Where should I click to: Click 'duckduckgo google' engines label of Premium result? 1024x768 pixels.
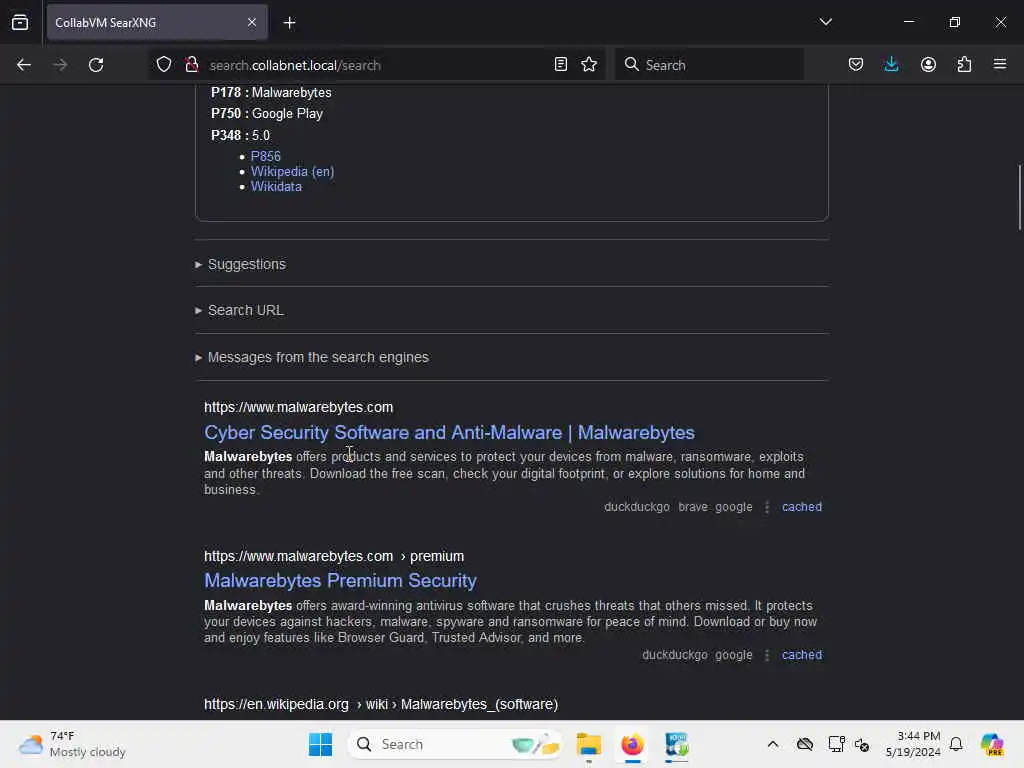pyautogui.click(x=697, y=654)
